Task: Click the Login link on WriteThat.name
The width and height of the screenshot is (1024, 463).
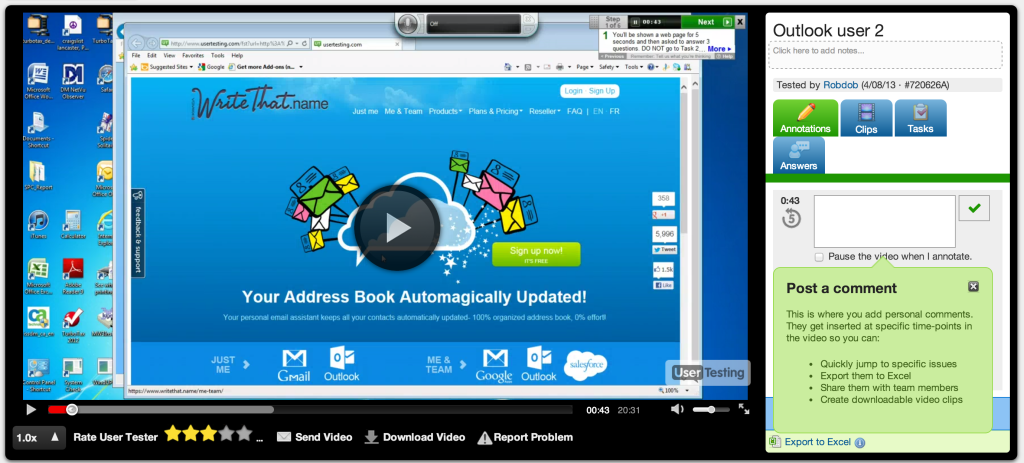Action: 573,91
